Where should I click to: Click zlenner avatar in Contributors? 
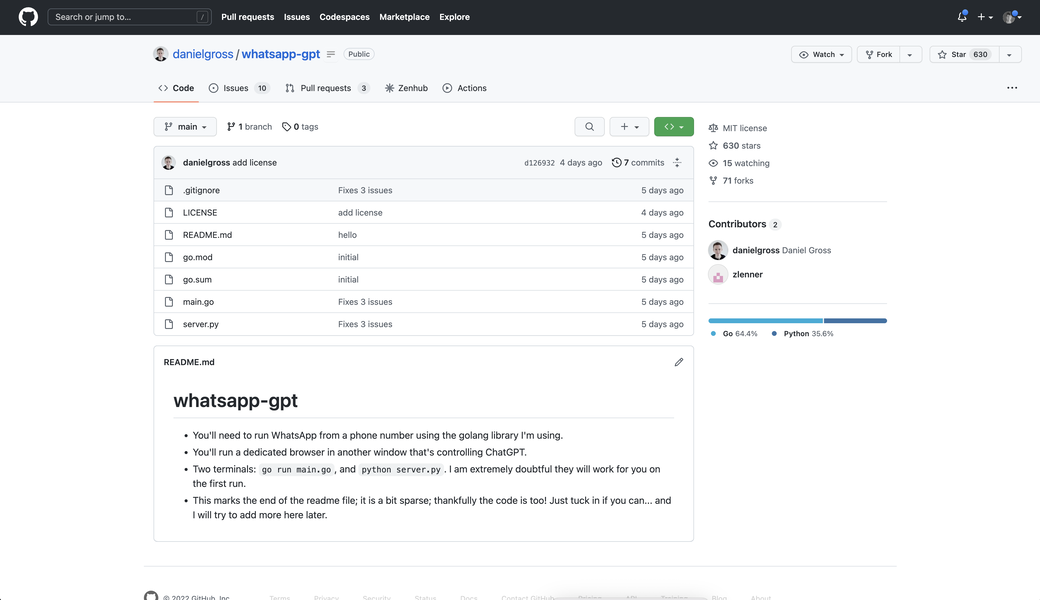718,274
